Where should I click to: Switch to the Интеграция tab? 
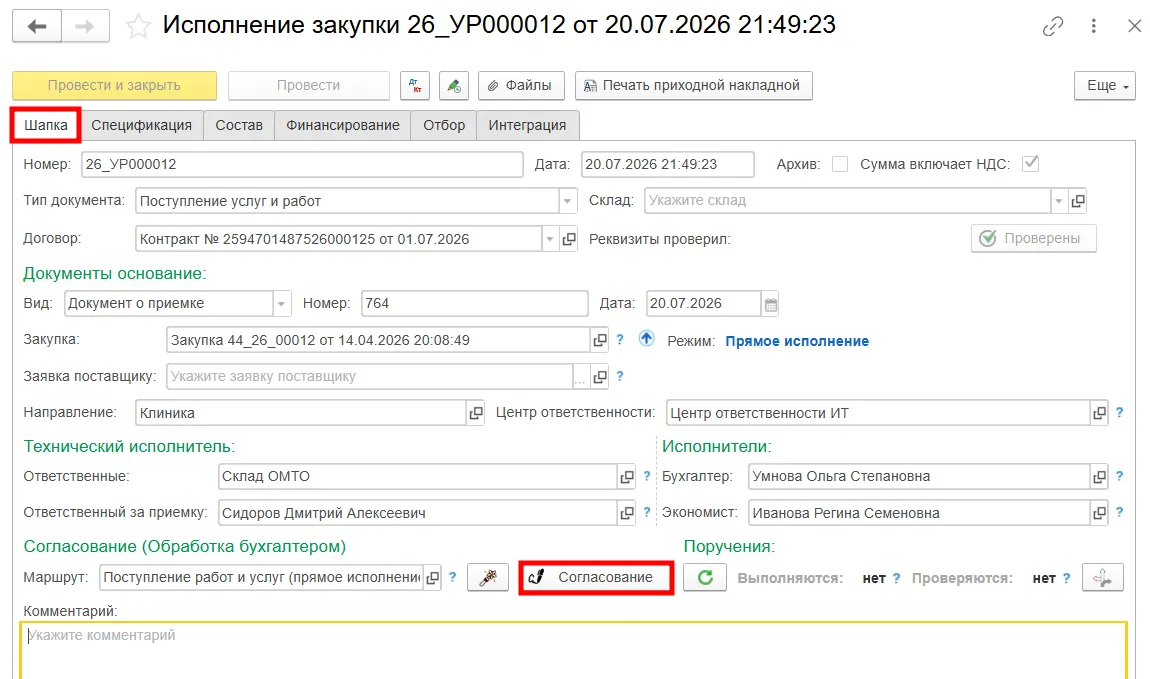pos(527,125)
